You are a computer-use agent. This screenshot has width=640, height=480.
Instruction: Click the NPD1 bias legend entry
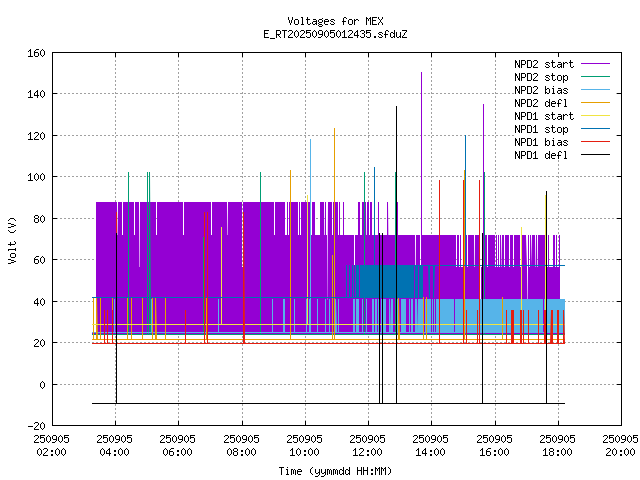pyautogui.click(x=541, y=141)
